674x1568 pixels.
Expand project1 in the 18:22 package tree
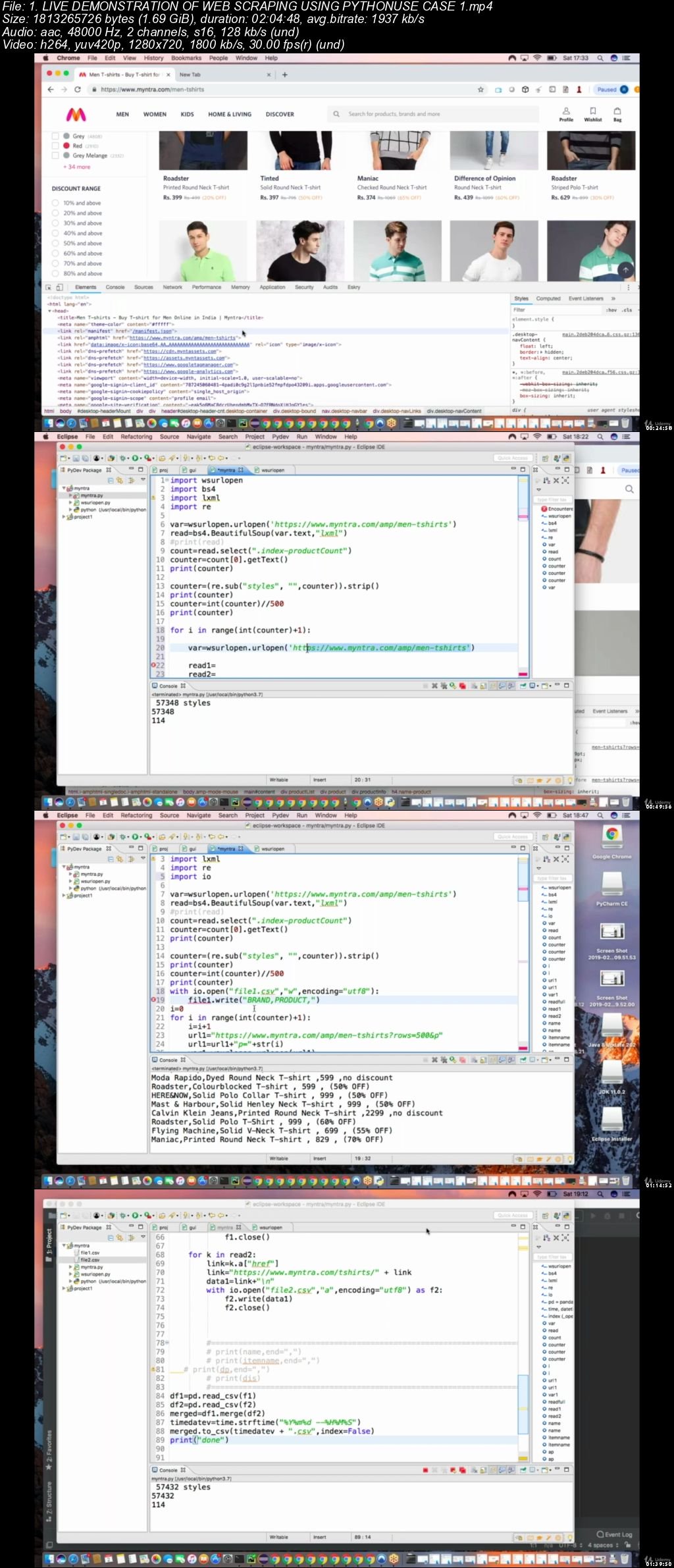pos(64,517)
